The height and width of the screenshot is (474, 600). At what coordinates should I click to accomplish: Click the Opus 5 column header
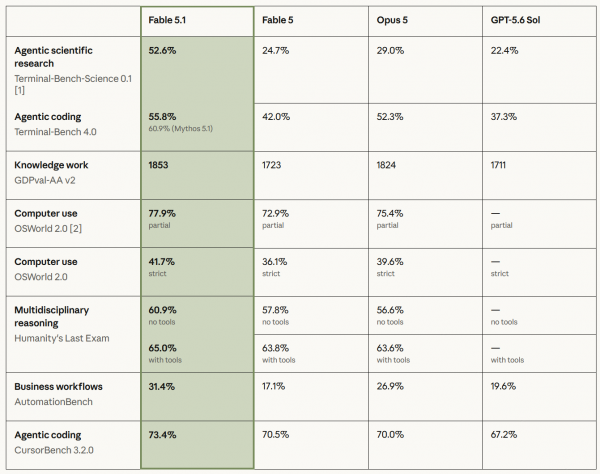[425, 21]
